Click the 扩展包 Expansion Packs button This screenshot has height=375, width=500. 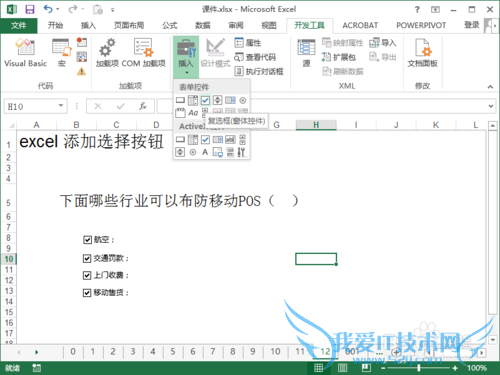click(338, 57)
